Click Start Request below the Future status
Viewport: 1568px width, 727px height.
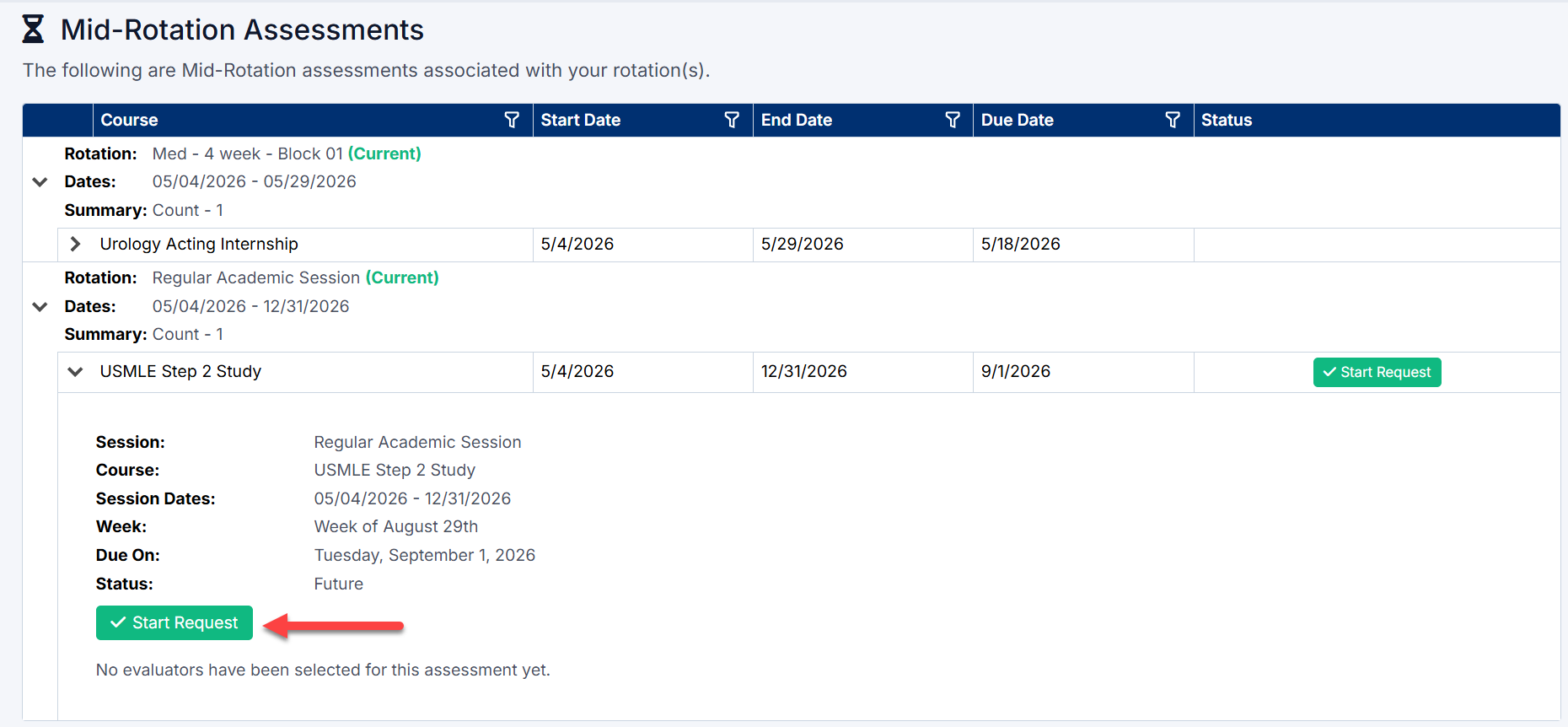[x=175, y=622]
